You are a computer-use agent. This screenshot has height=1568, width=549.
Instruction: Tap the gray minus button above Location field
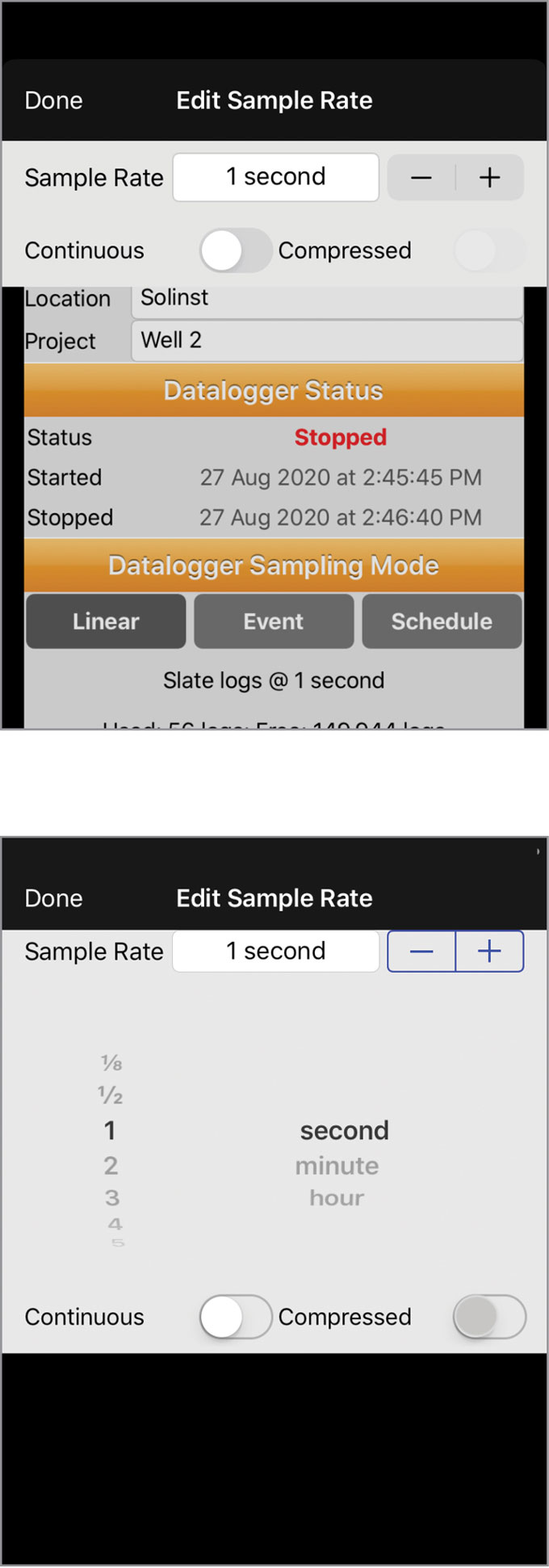click(x=421, y=178)
